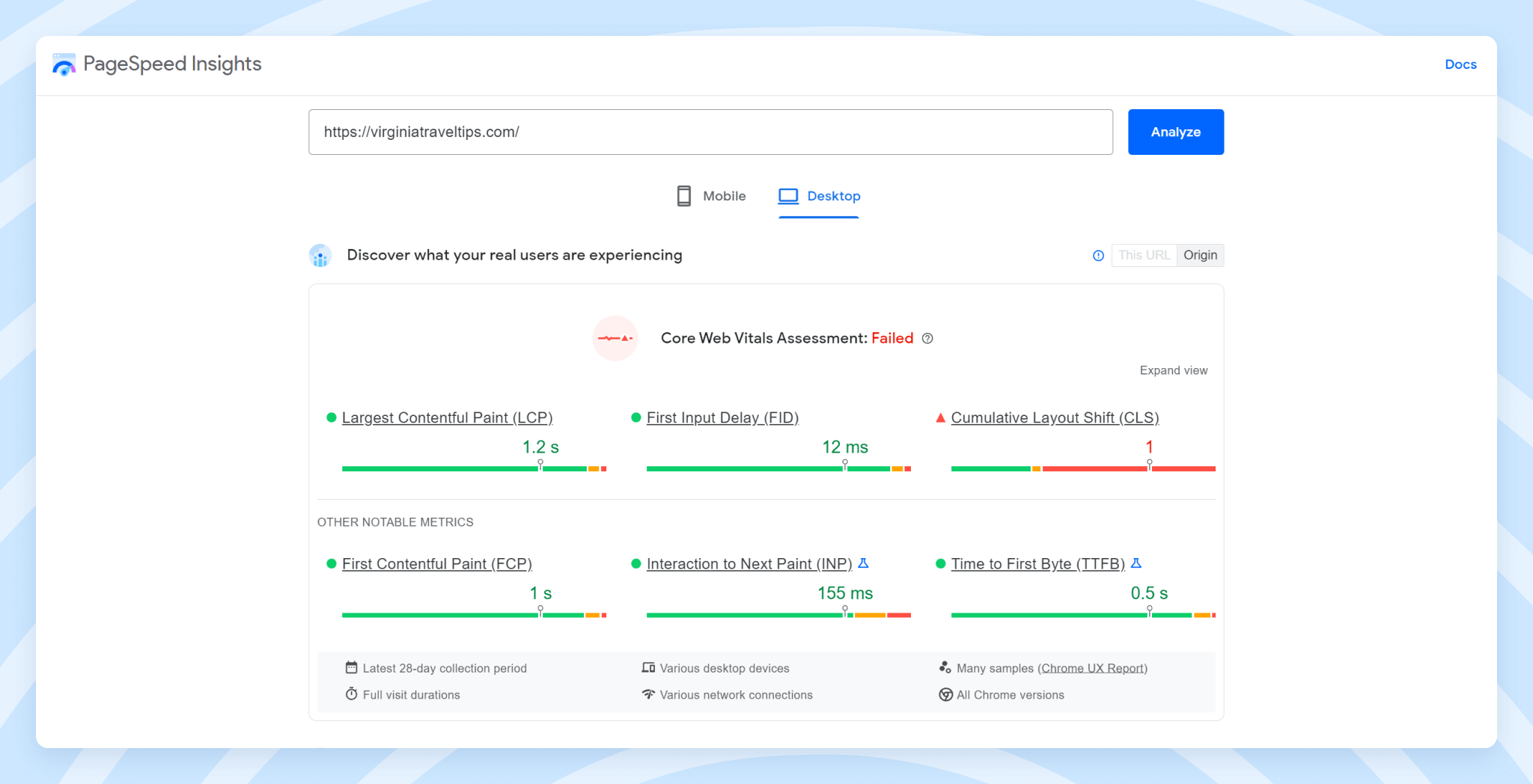The image size is (1533, 784).
Task: Click the FID distribution bar
Action: click(x=778, y=468)
